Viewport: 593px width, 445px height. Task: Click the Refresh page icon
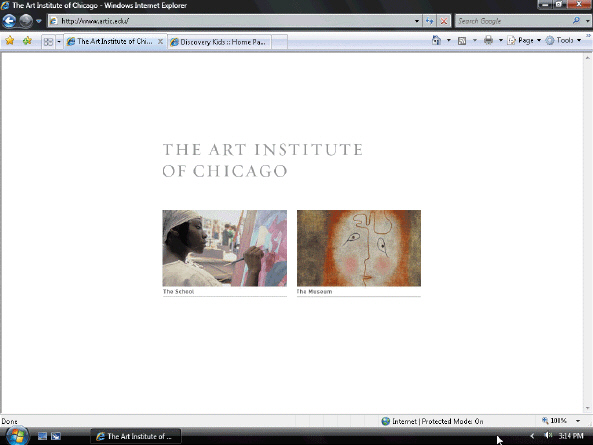point(430,21)
